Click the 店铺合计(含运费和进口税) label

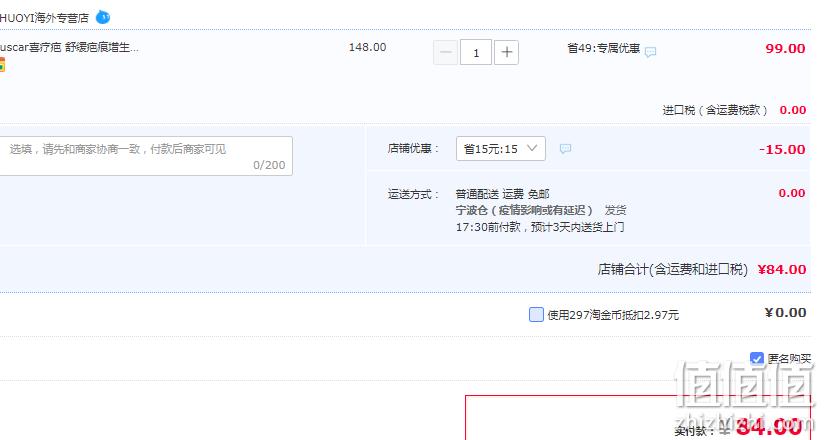coord(673,269)
